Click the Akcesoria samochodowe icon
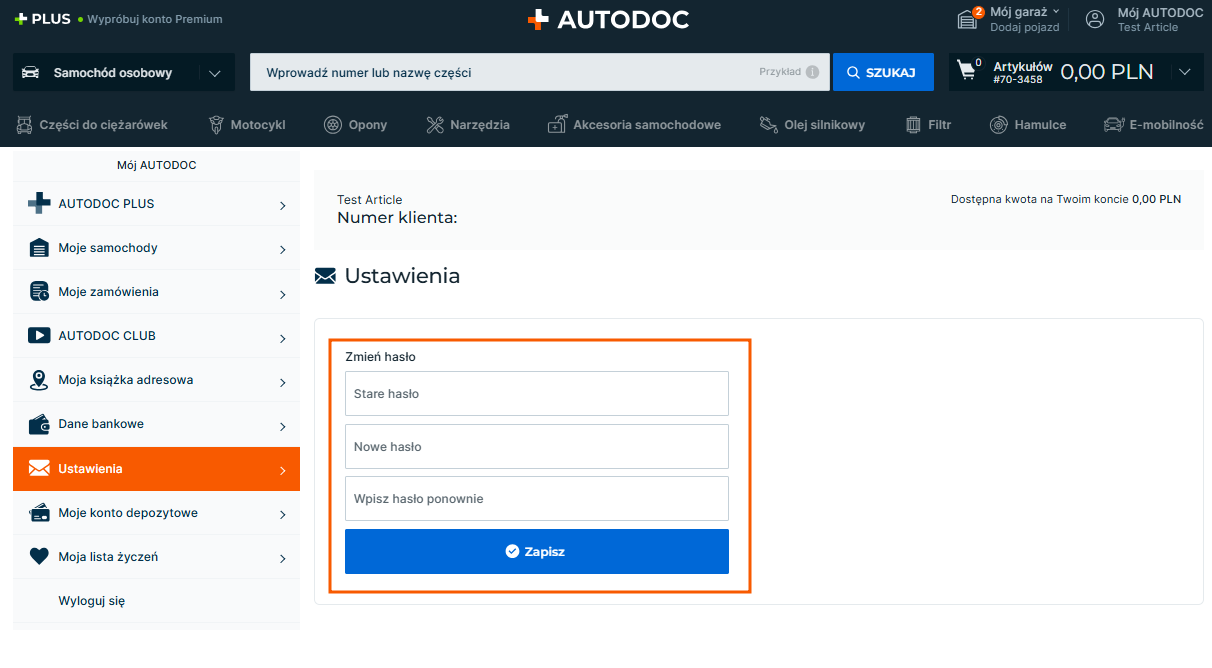The width and height of the screenshot is (1212, 668). pos(557,125)
